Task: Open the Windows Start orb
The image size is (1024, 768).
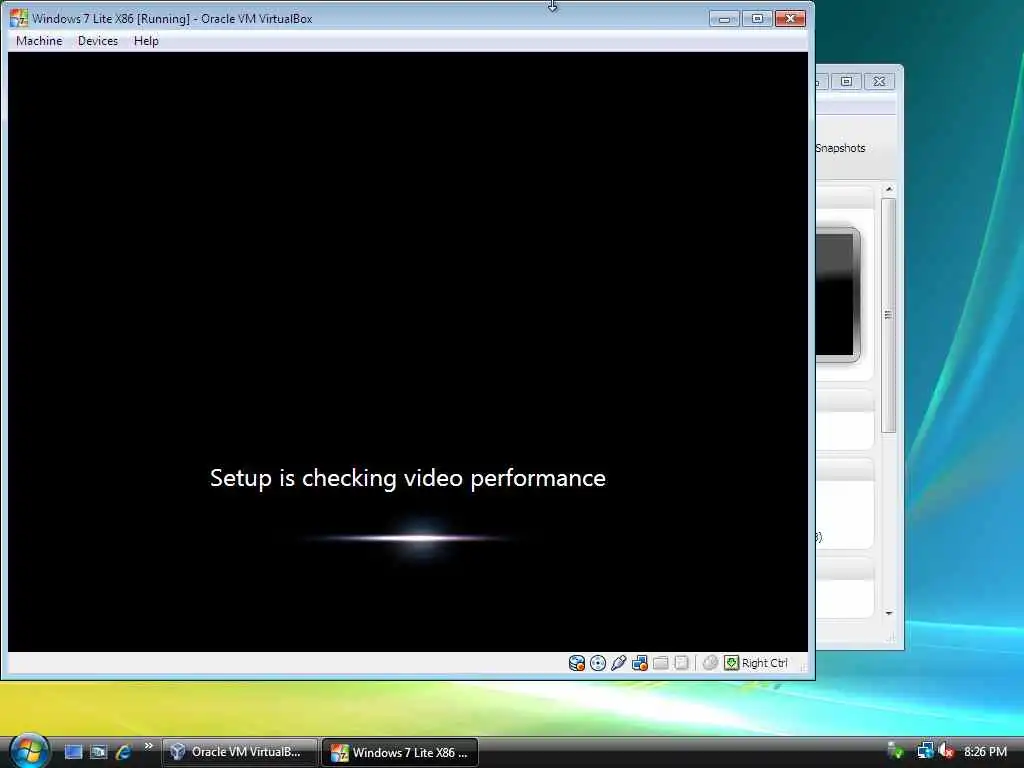Action: coord(29,750)
